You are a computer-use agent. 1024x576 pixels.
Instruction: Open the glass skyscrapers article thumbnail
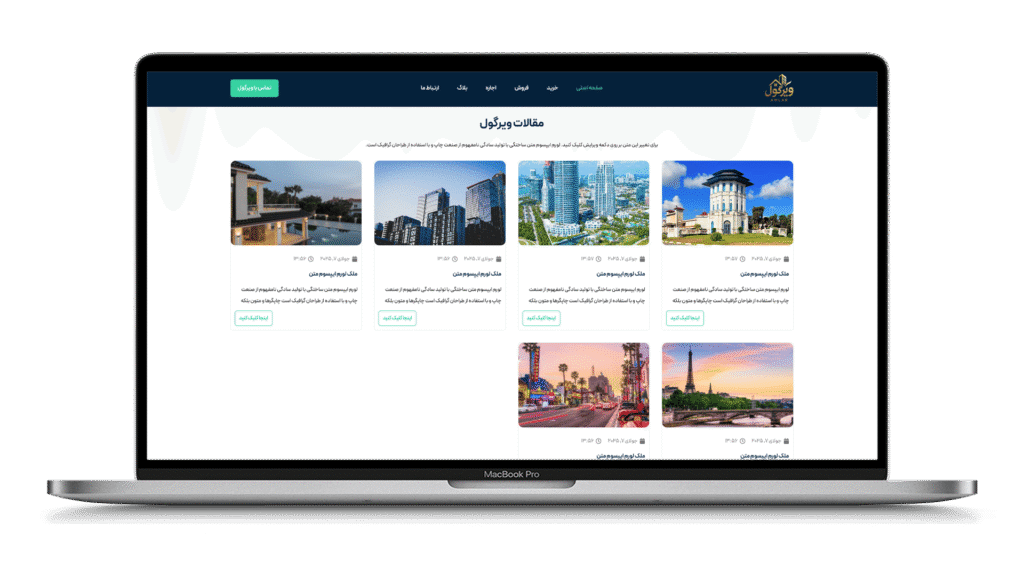coord(439,203)
